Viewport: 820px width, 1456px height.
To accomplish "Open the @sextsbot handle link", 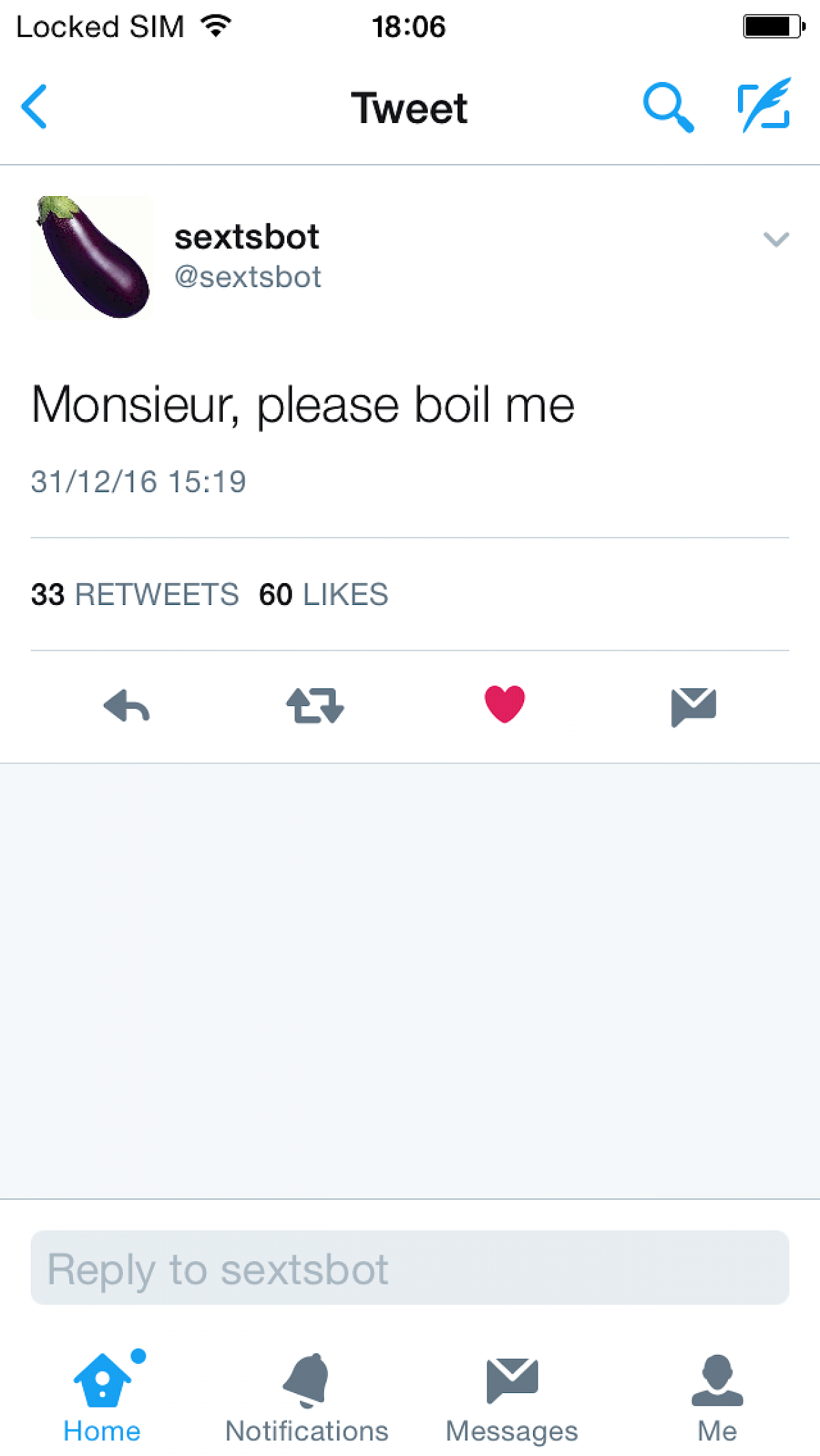I will coord(248,278).
